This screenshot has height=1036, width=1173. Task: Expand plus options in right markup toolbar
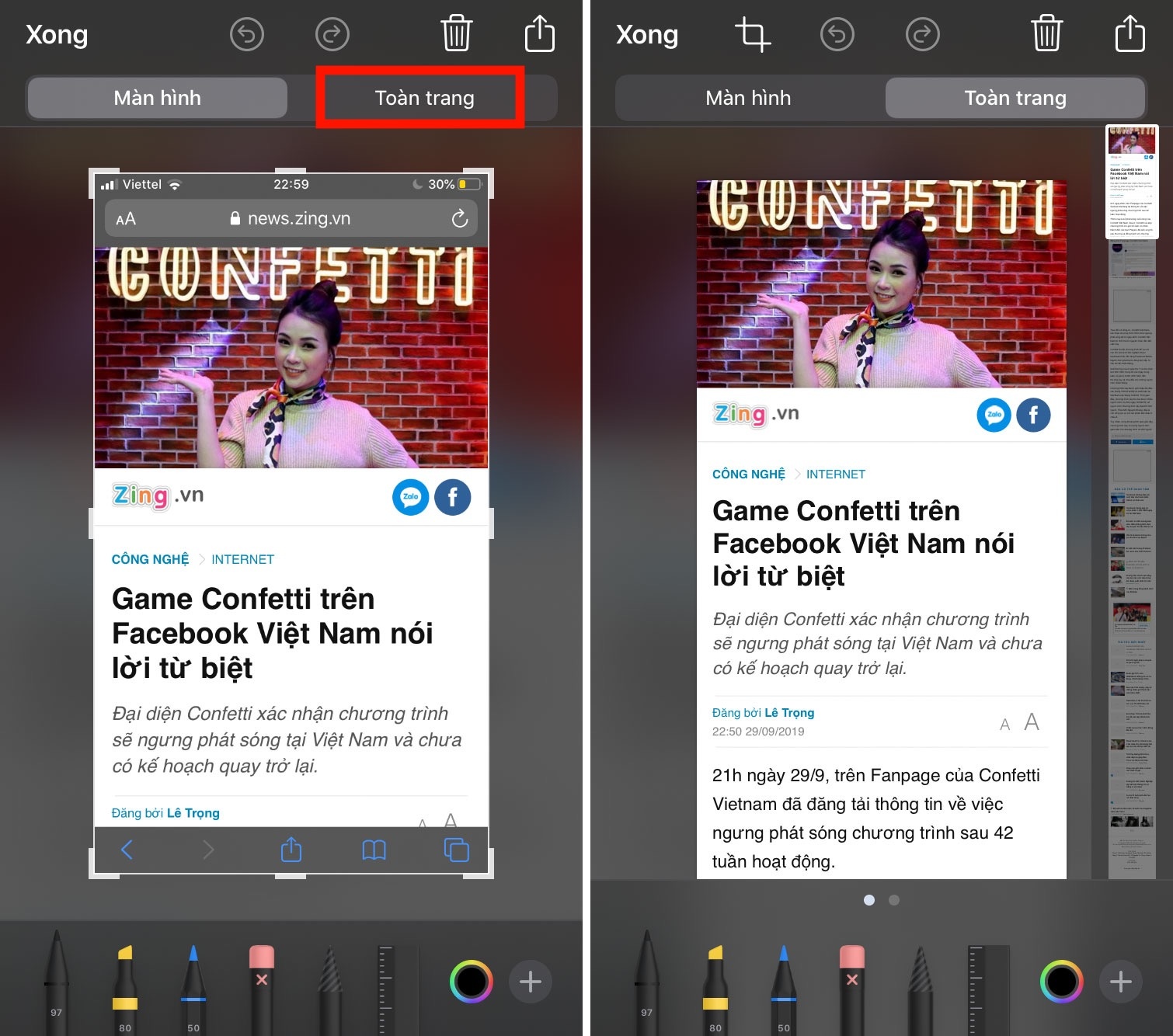(x=1120, y=982)
